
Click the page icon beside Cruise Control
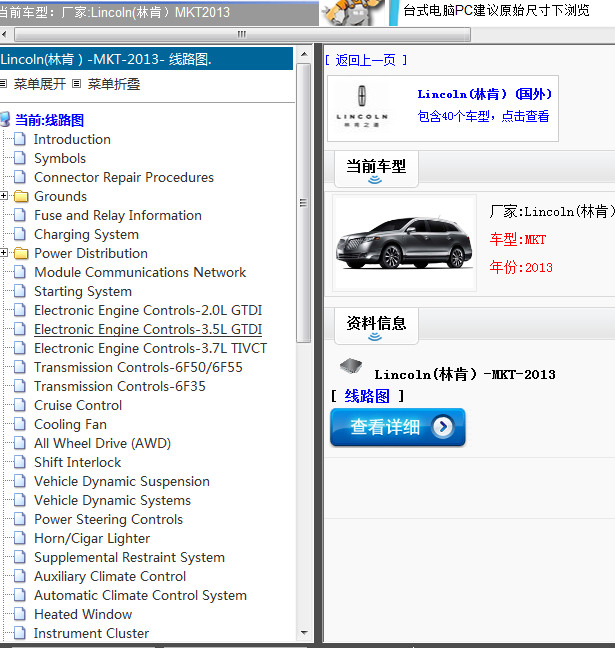[x=20, y=406]
